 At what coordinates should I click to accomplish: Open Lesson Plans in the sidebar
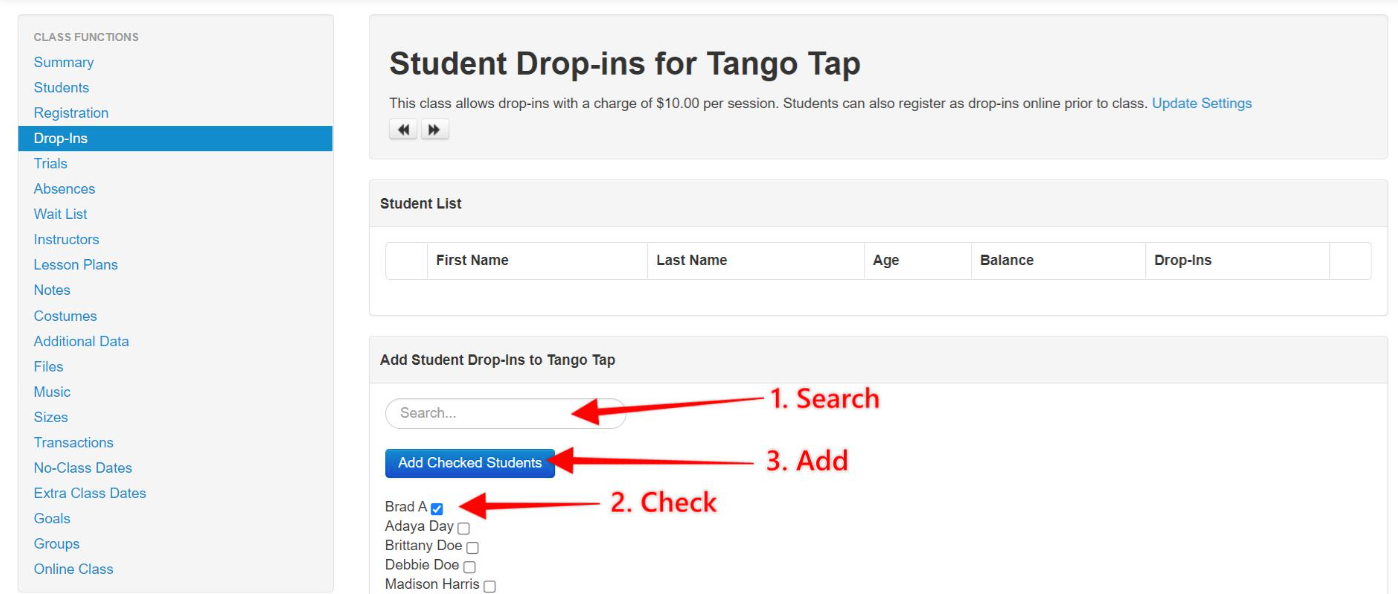pyautogui.click(x=75, y=265)
